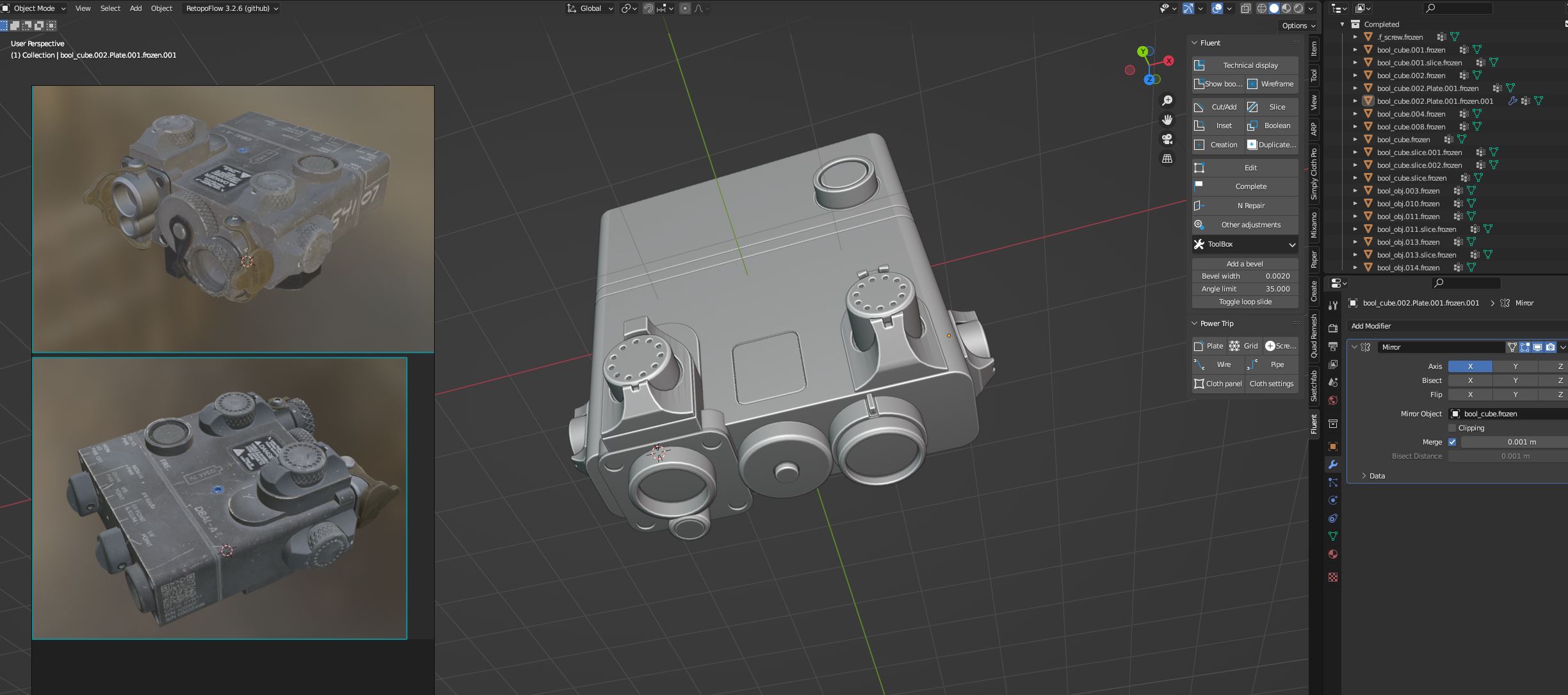Image resolution: width=1568 pixels, height=695 pixels.
Task: Enable Y axis in Mirror modifier
Action: coord(1515,366)
